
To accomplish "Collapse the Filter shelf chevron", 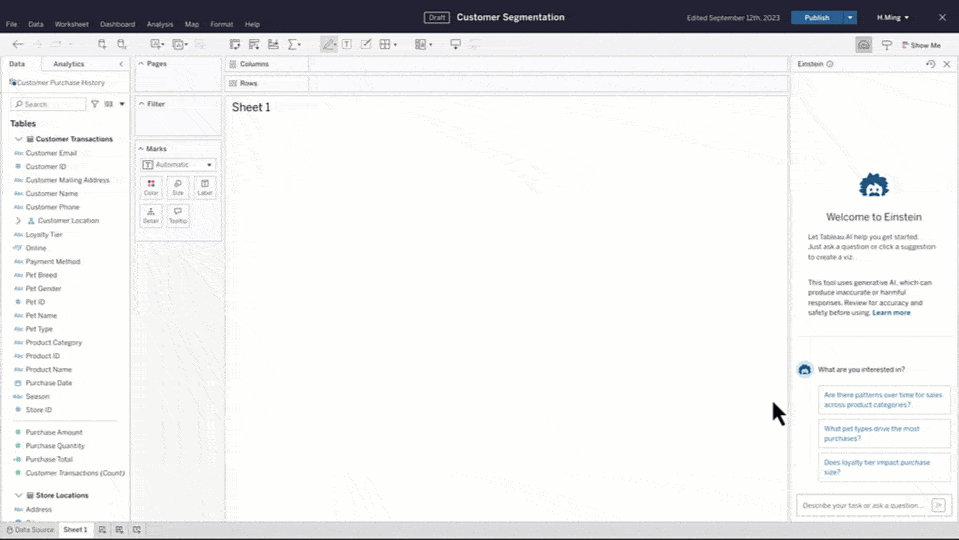I will point(141,104).
